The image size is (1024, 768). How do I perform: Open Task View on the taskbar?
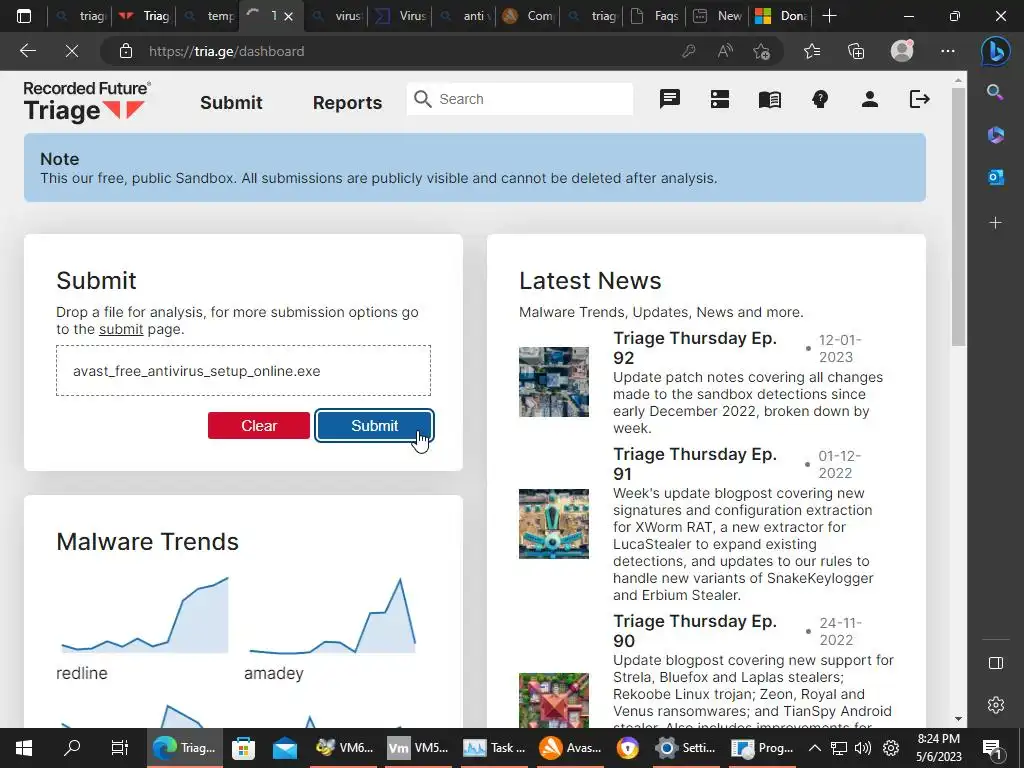(x=120, y=748)
